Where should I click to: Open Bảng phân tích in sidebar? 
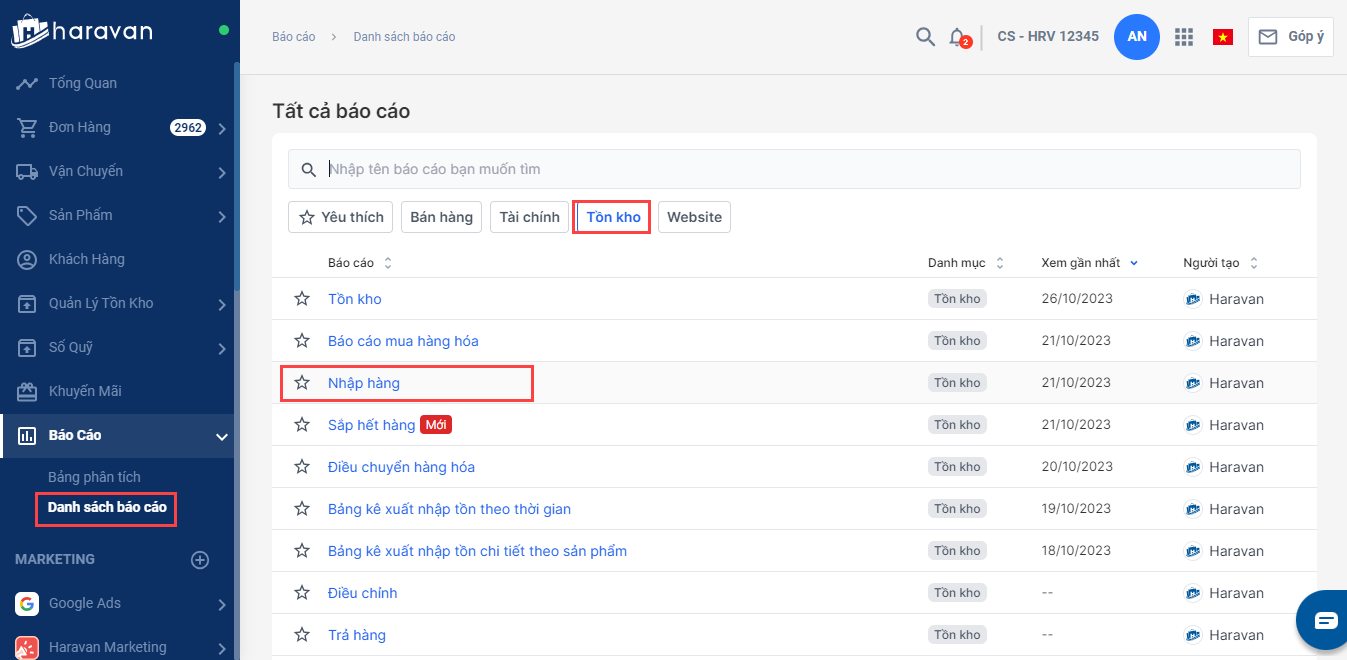[94, 478]
